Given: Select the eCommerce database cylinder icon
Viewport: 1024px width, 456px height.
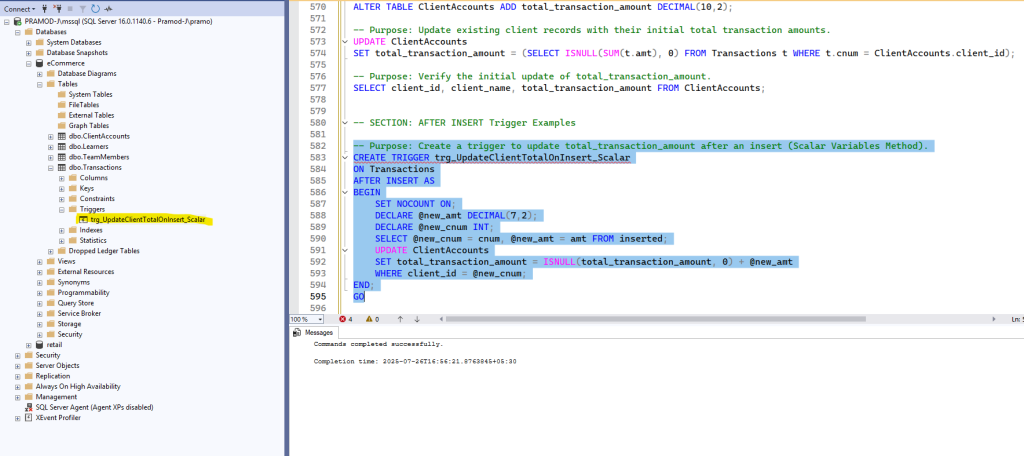Looking at the screenshot, I should pos(39,63).
